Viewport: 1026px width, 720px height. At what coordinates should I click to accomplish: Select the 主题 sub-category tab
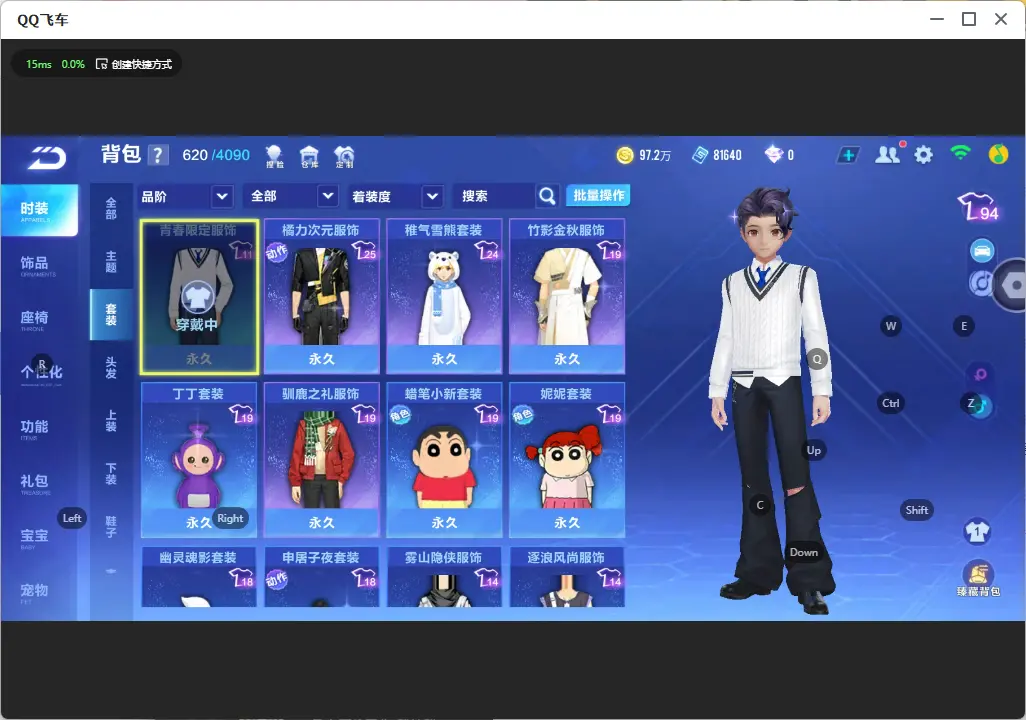click(111, 261)
